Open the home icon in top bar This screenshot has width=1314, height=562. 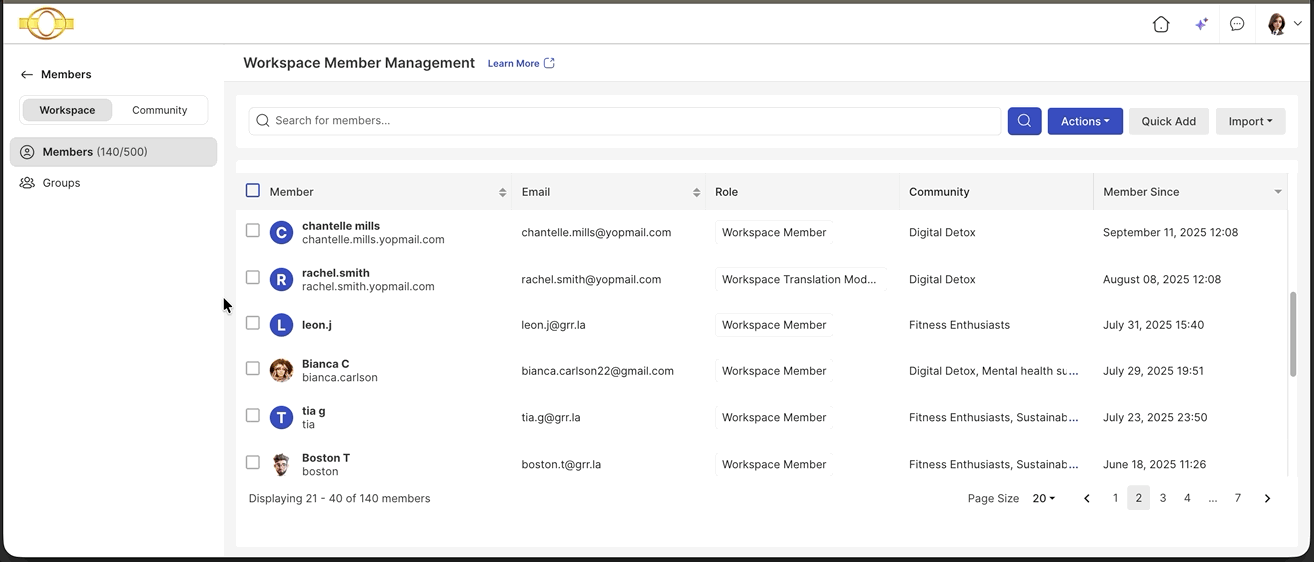coord(1161,24)
